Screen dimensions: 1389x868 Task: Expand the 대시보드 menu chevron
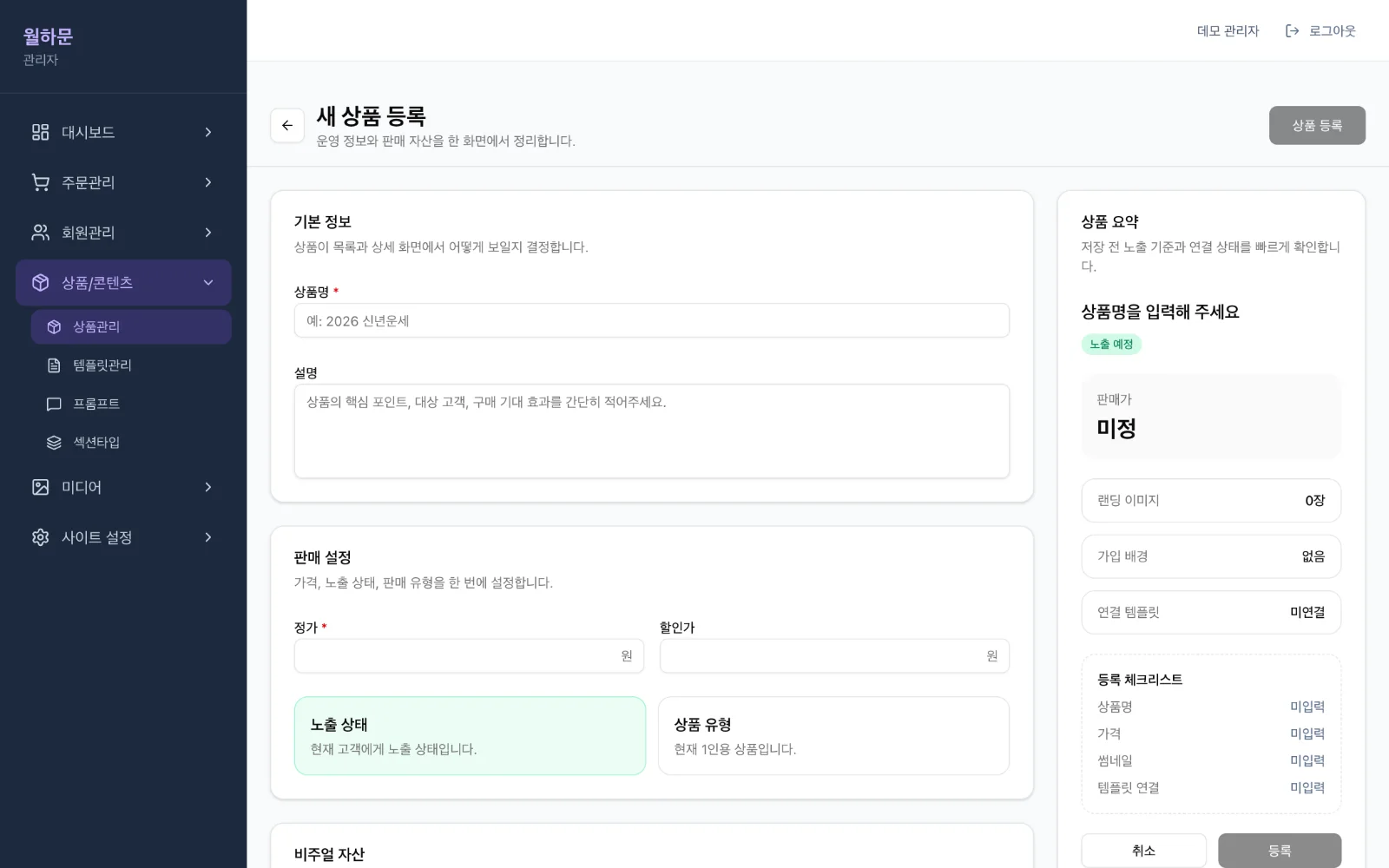tap(208, 132)
